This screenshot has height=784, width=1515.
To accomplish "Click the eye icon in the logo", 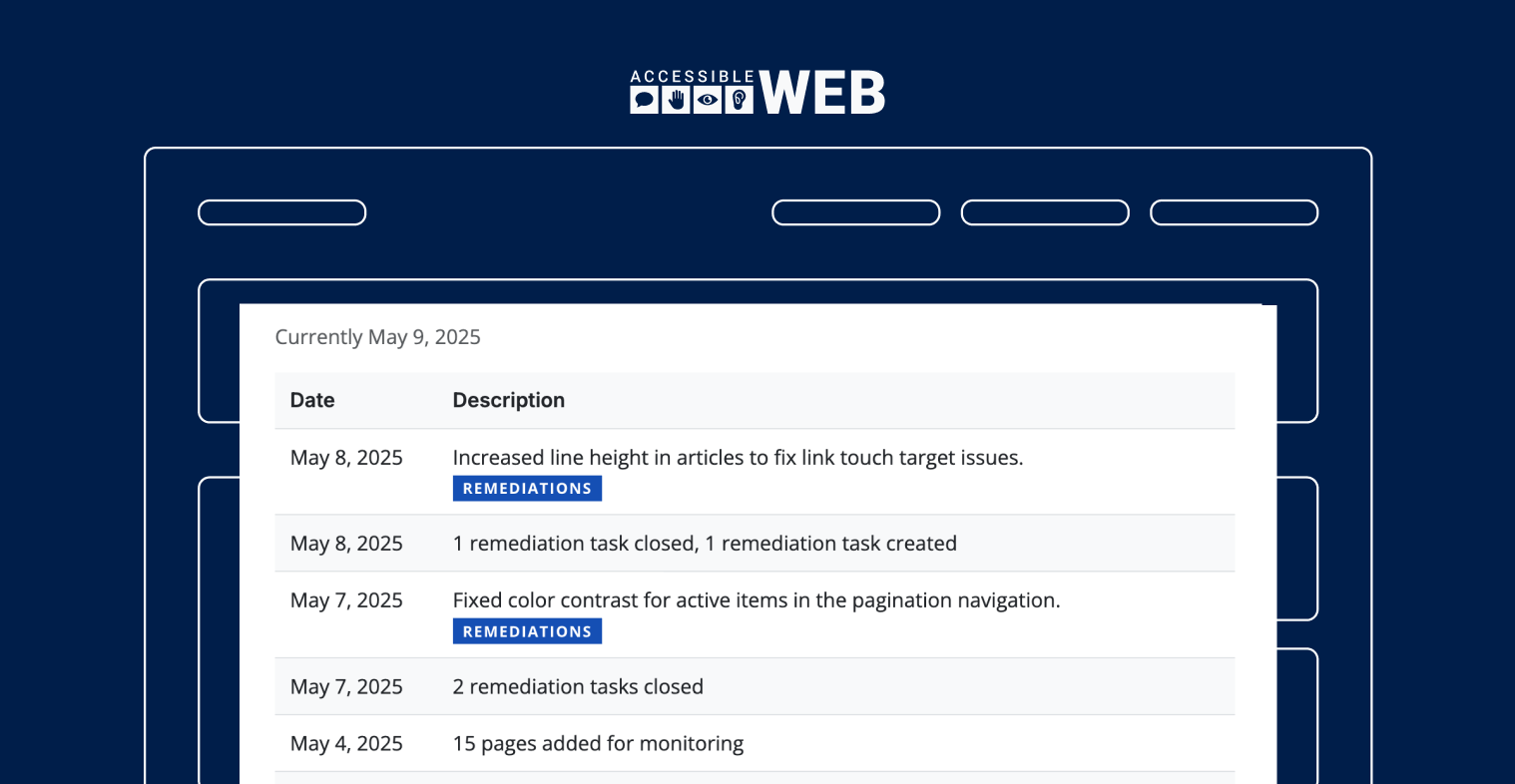I will tap(708, 100).
